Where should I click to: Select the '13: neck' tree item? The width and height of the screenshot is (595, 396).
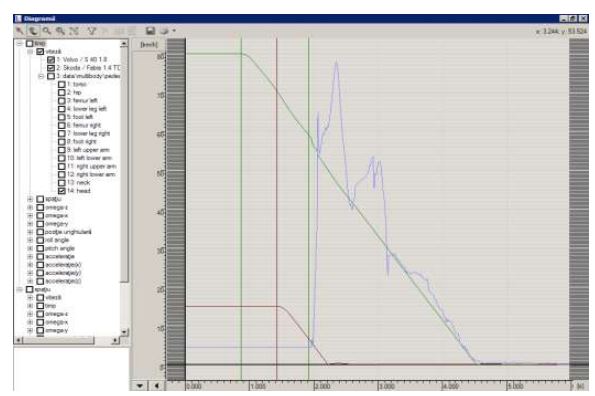[x=79, y=182]
